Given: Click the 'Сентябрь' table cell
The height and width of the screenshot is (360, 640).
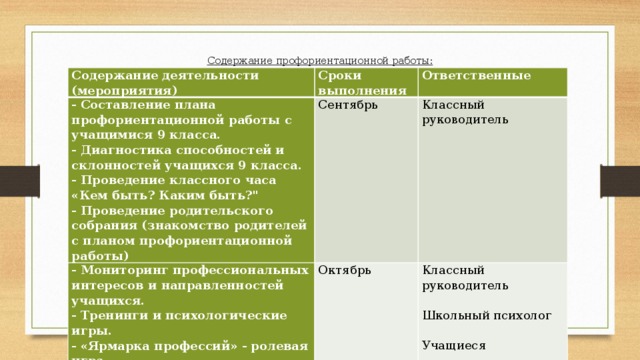Looking at the screenshot, I should (366, 180).
